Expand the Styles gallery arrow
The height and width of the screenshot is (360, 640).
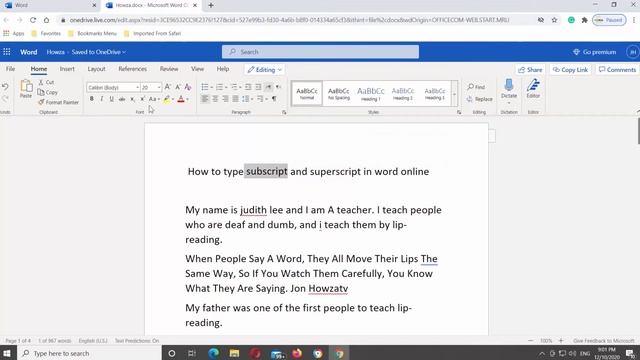click(454, 94)
